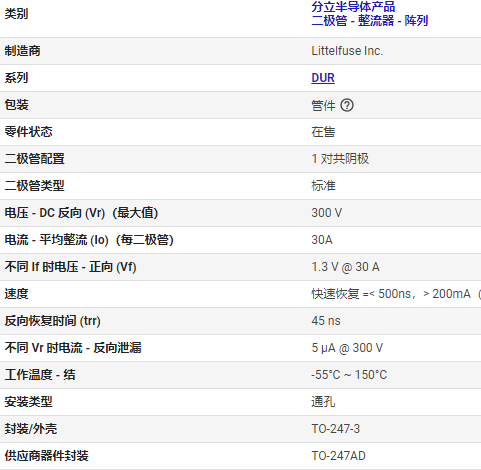The height and width of the screenshot is (470, 481).
Task: Click the help question mark icon next to 管件
Action: [x=347, y=105]
